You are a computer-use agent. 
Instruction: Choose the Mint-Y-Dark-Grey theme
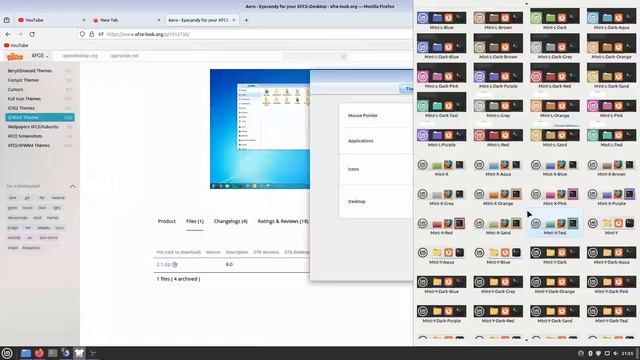498,285
